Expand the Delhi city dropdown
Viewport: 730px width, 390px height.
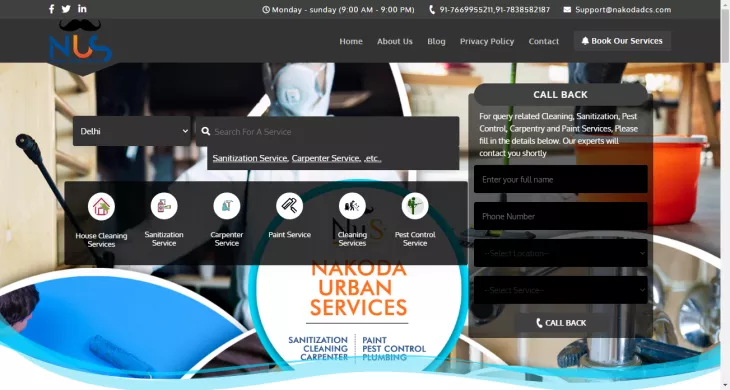coord(132,131)
